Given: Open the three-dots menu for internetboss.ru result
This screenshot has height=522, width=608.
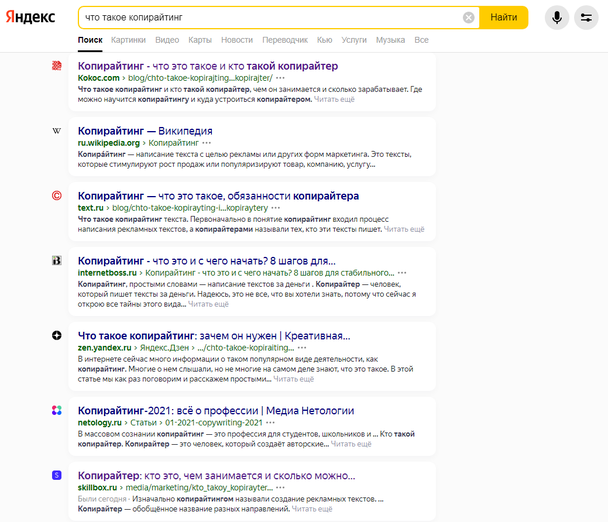Looking at the screenshot, I should (x=402, y=273).
